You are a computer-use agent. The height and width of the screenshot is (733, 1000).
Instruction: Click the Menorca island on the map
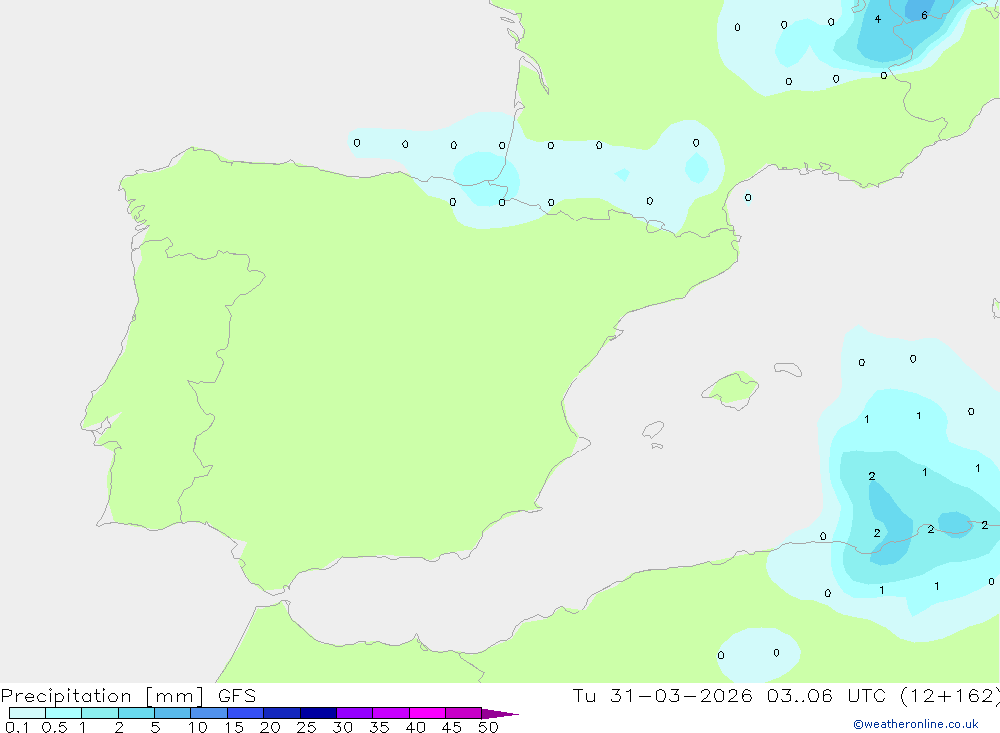[x=788, y=369]
